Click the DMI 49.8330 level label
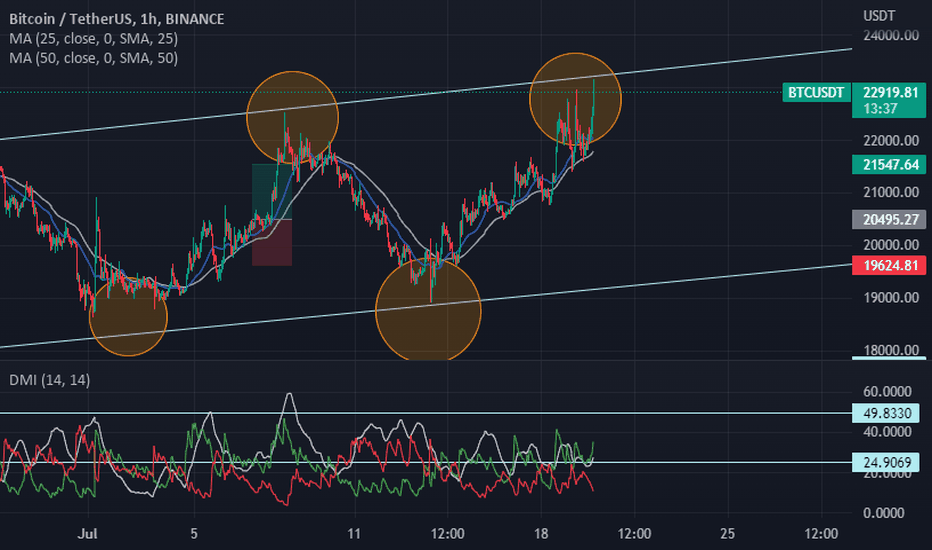The height and width of the screenshot is (550, 932). coord(886,413)
